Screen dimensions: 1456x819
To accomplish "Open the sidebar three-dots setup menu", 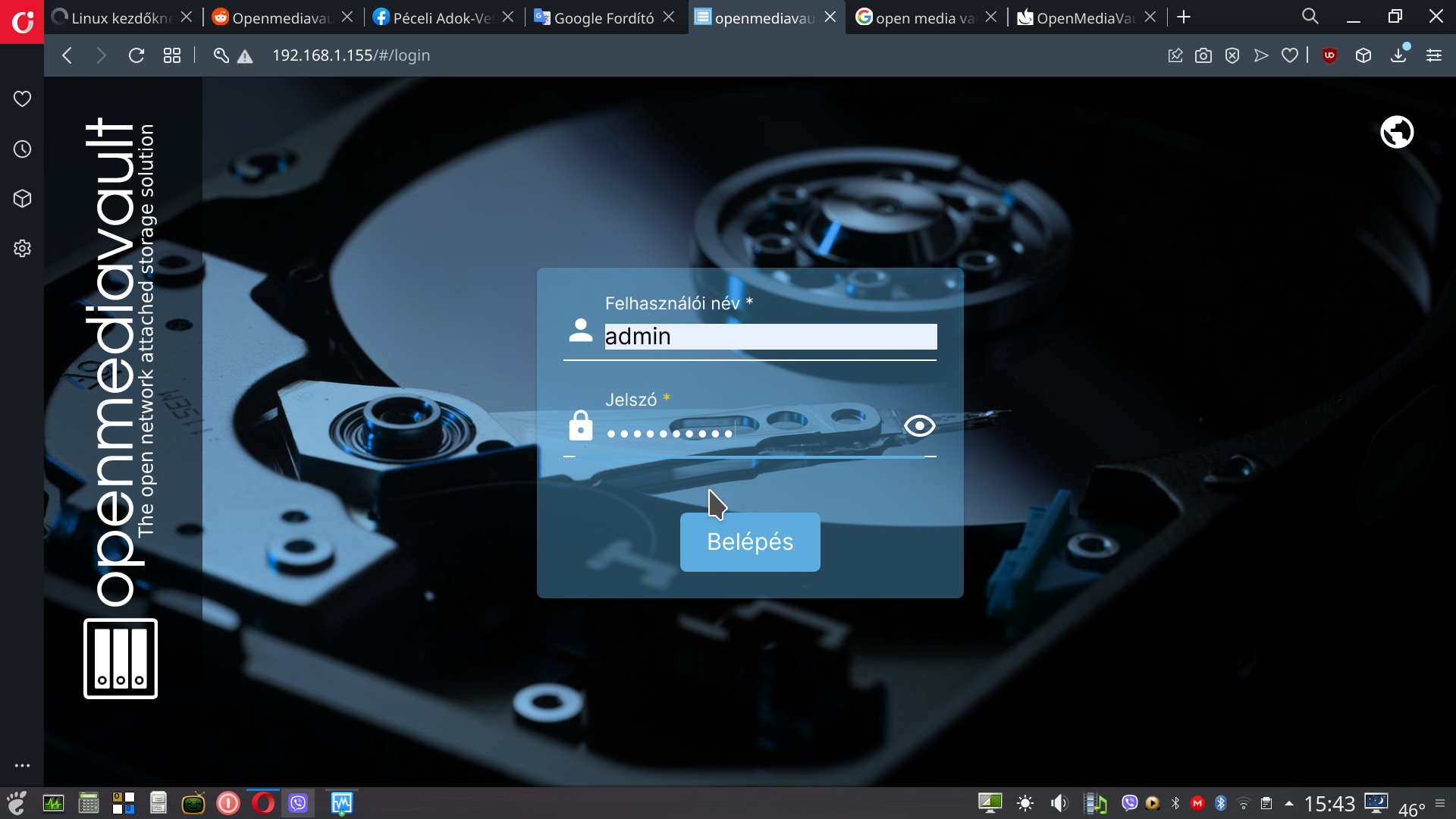I will pos(22,766).
